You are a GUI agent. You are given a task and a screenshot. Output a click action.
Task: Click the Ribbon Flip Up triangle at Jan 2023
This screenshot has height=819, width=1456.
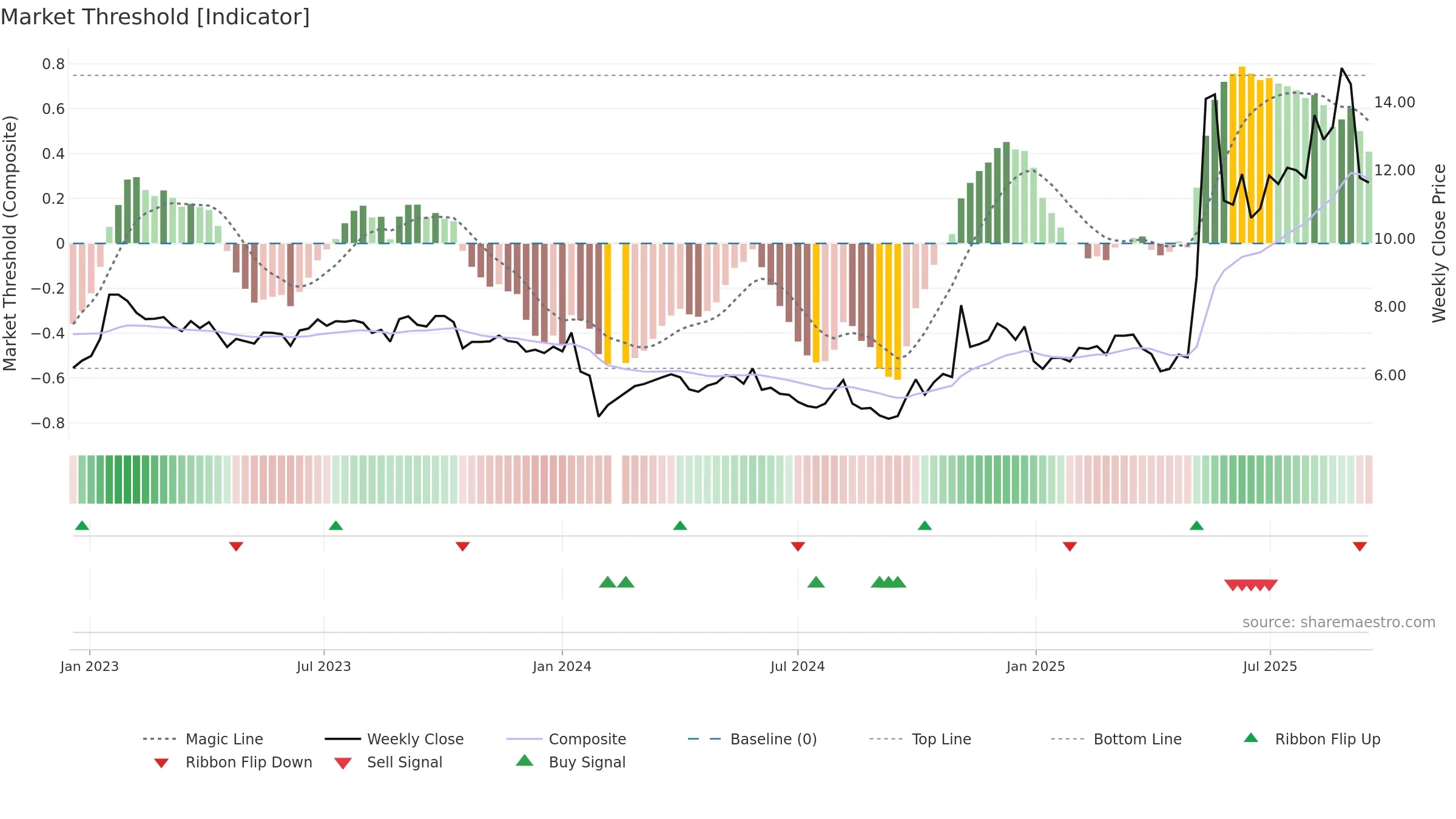(82, 525)
